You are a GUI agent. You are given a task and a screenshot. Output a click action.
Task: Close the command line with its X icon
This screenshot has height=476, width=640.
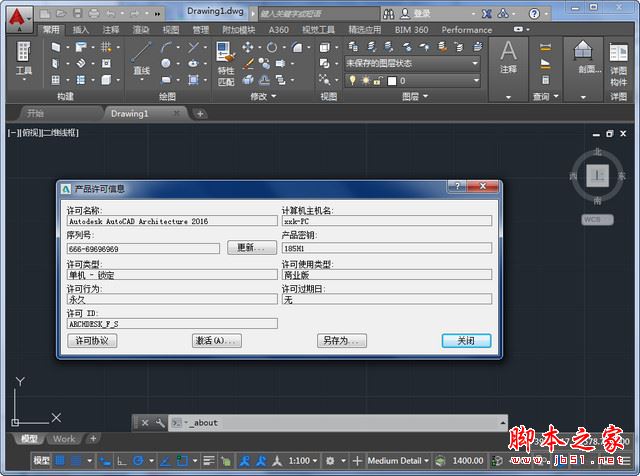click(145, 423)
